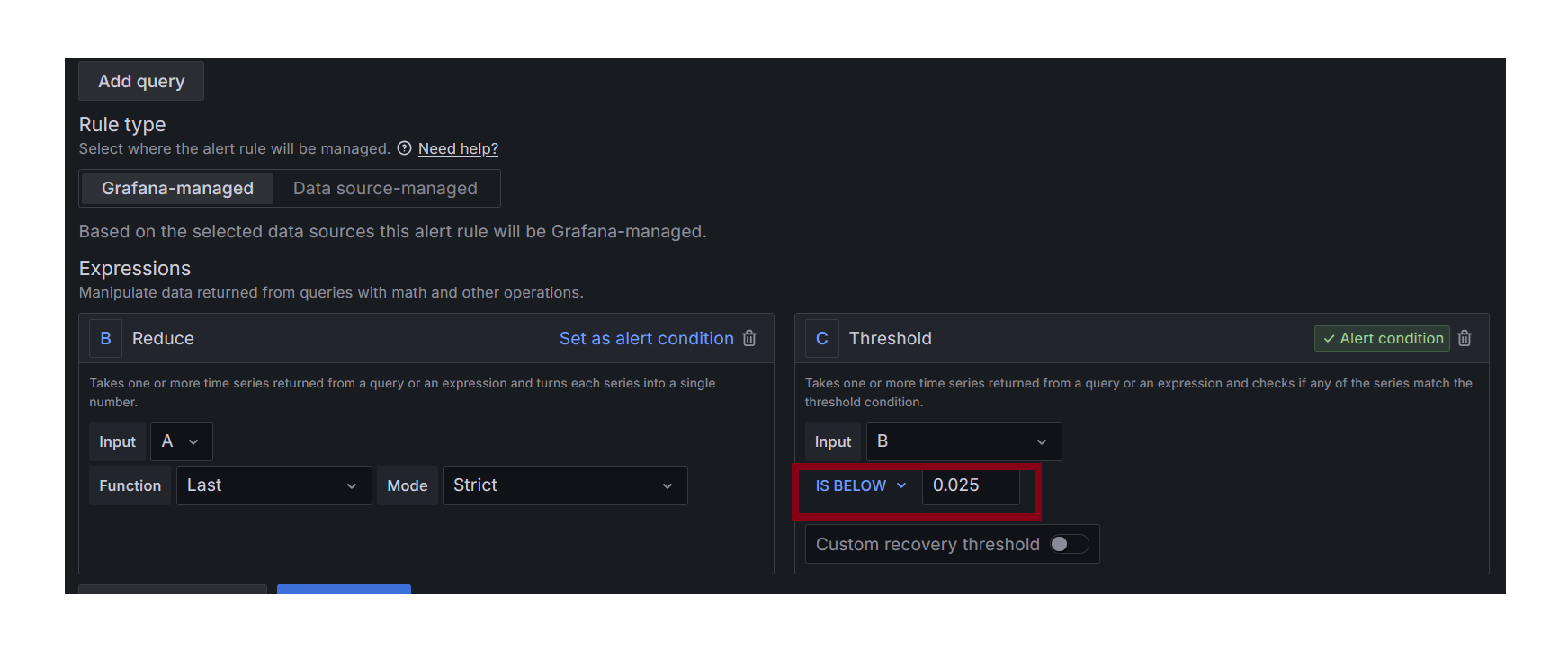Click the threshold value field showing 0.025

[x=970, y=485]
